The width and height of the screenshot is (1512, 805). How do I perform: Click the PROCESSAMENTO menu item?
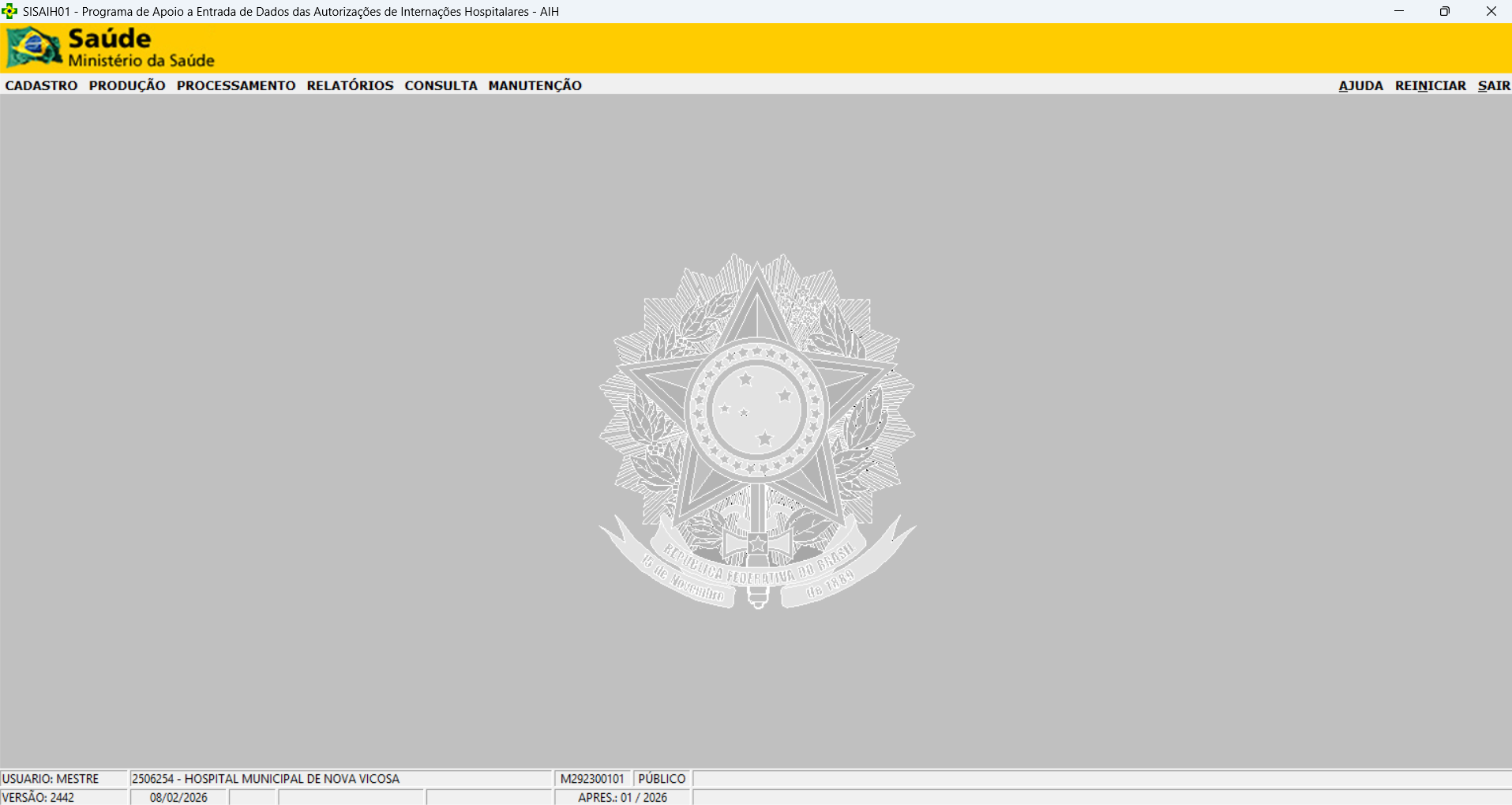pyautogui.click(x=236, y=85)
